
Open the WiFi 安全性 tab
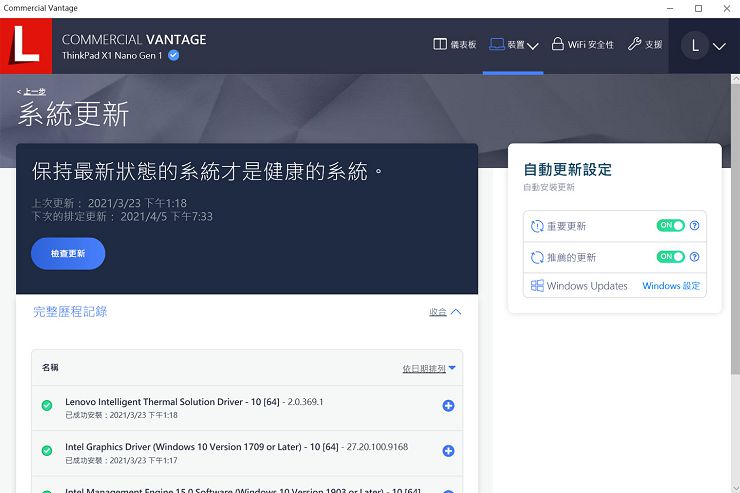point(583,44)
